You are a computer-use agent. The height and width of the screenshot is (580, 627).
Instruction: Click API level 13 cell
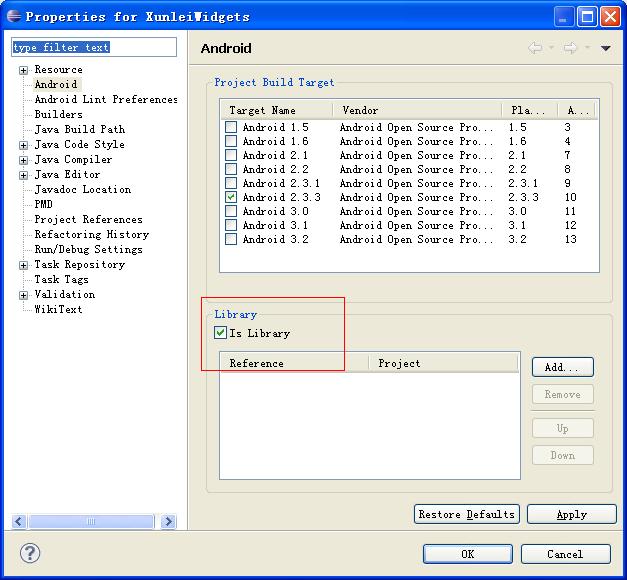click(x=571, y=239)
